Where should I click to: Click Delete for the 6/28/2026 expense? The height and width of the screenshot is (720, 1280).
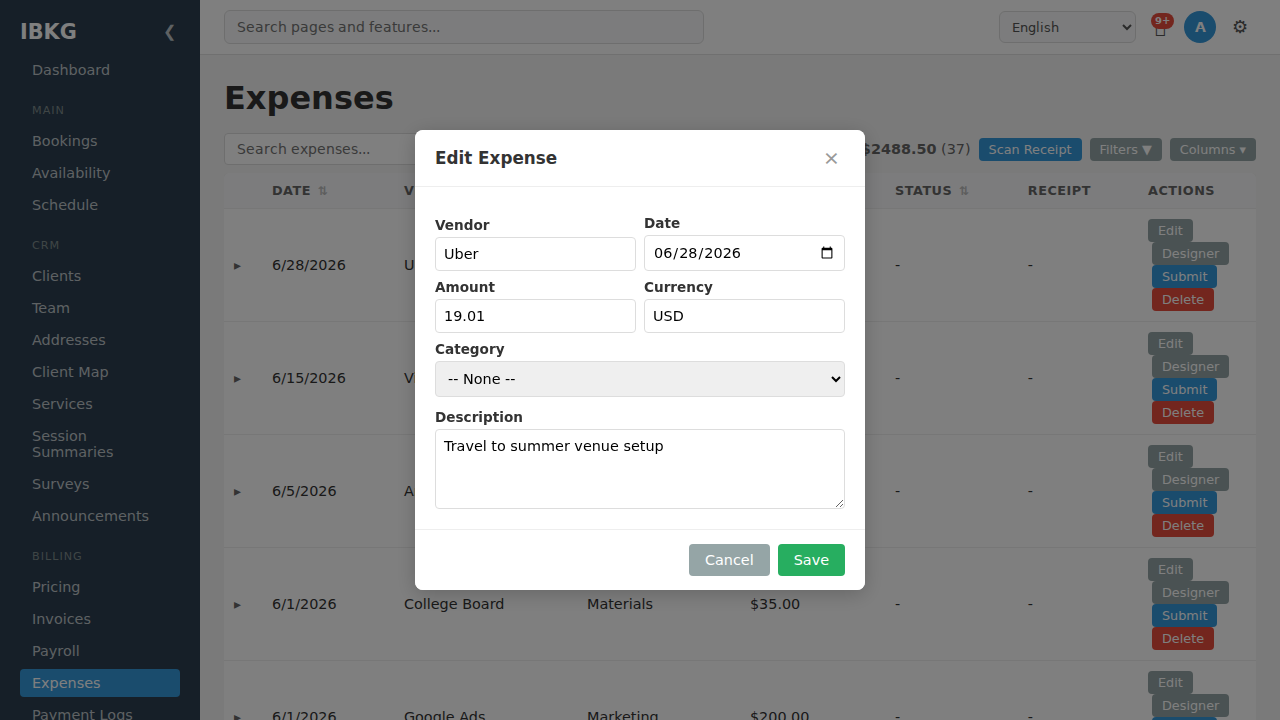(1183, 300)
